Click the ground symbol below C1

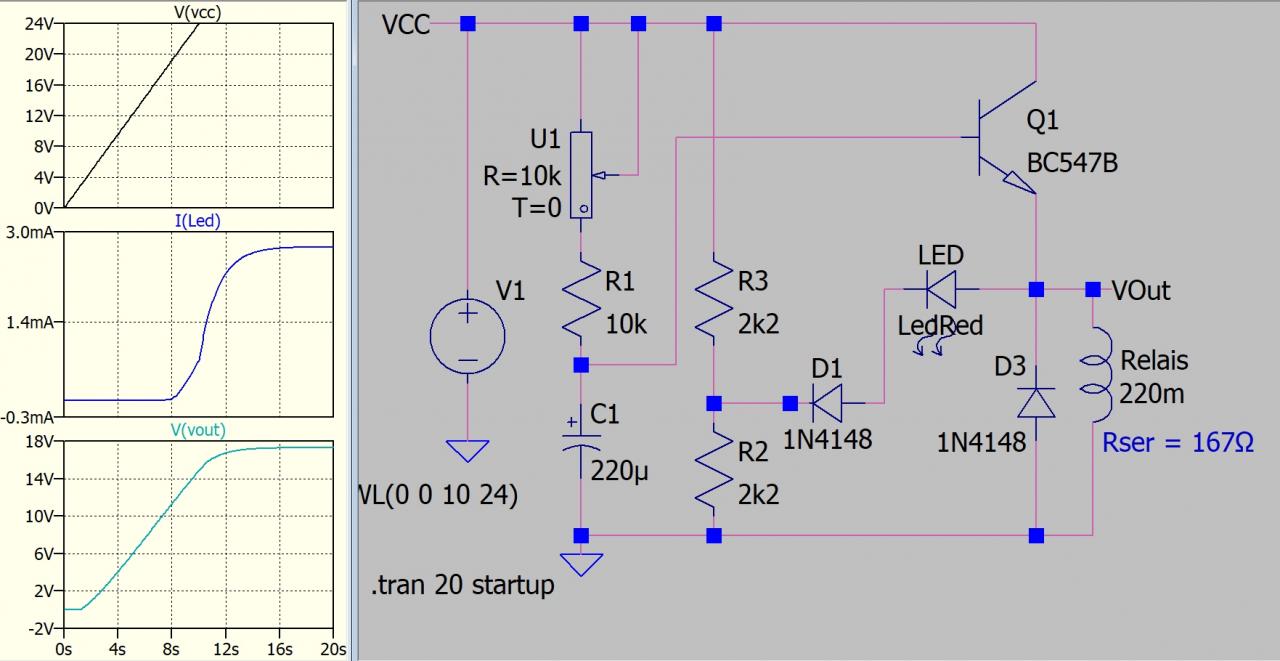point(580,564)
